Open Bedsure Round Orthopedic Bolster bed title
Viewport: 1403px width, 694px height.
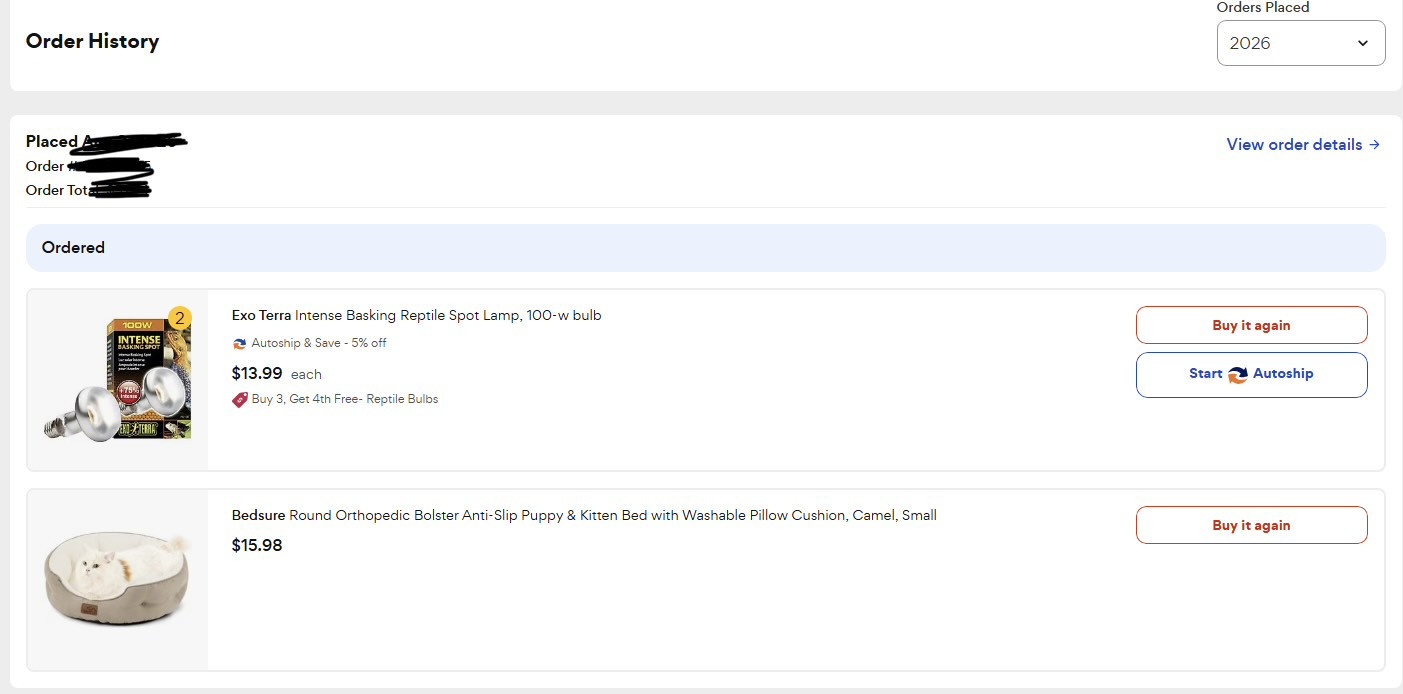coord(584,515)
